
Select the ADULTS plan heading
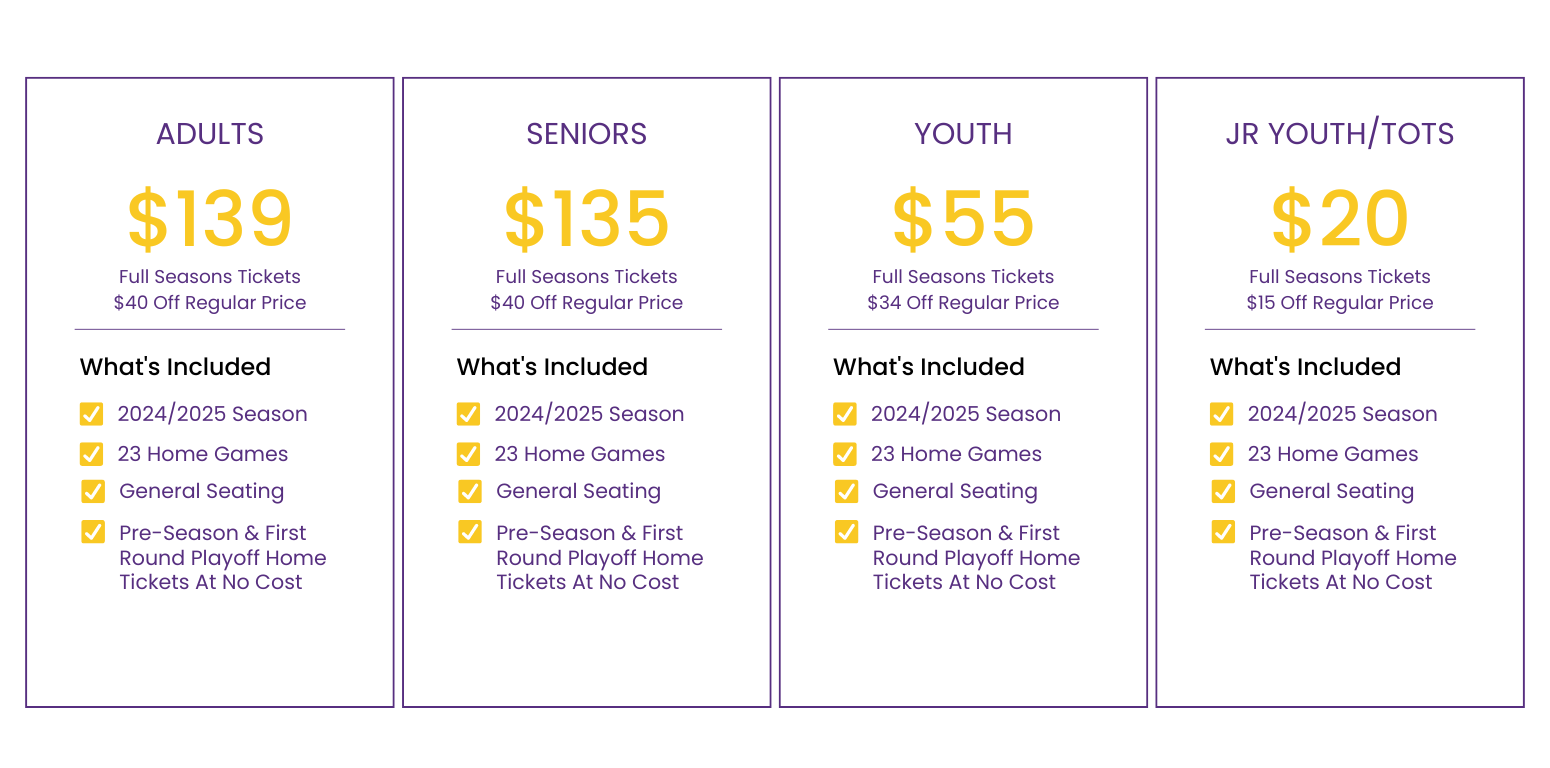pyautogui.click(x=210, y=134)
